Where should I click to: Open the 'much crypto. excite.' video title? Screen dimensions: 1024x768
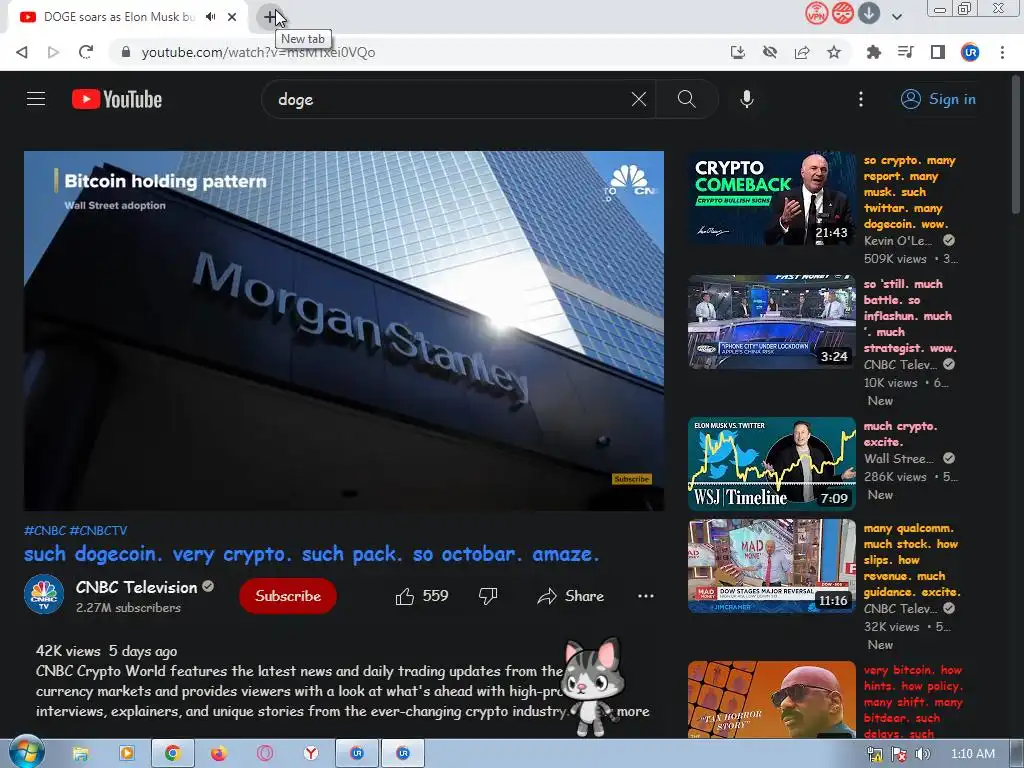pos(901,434)
